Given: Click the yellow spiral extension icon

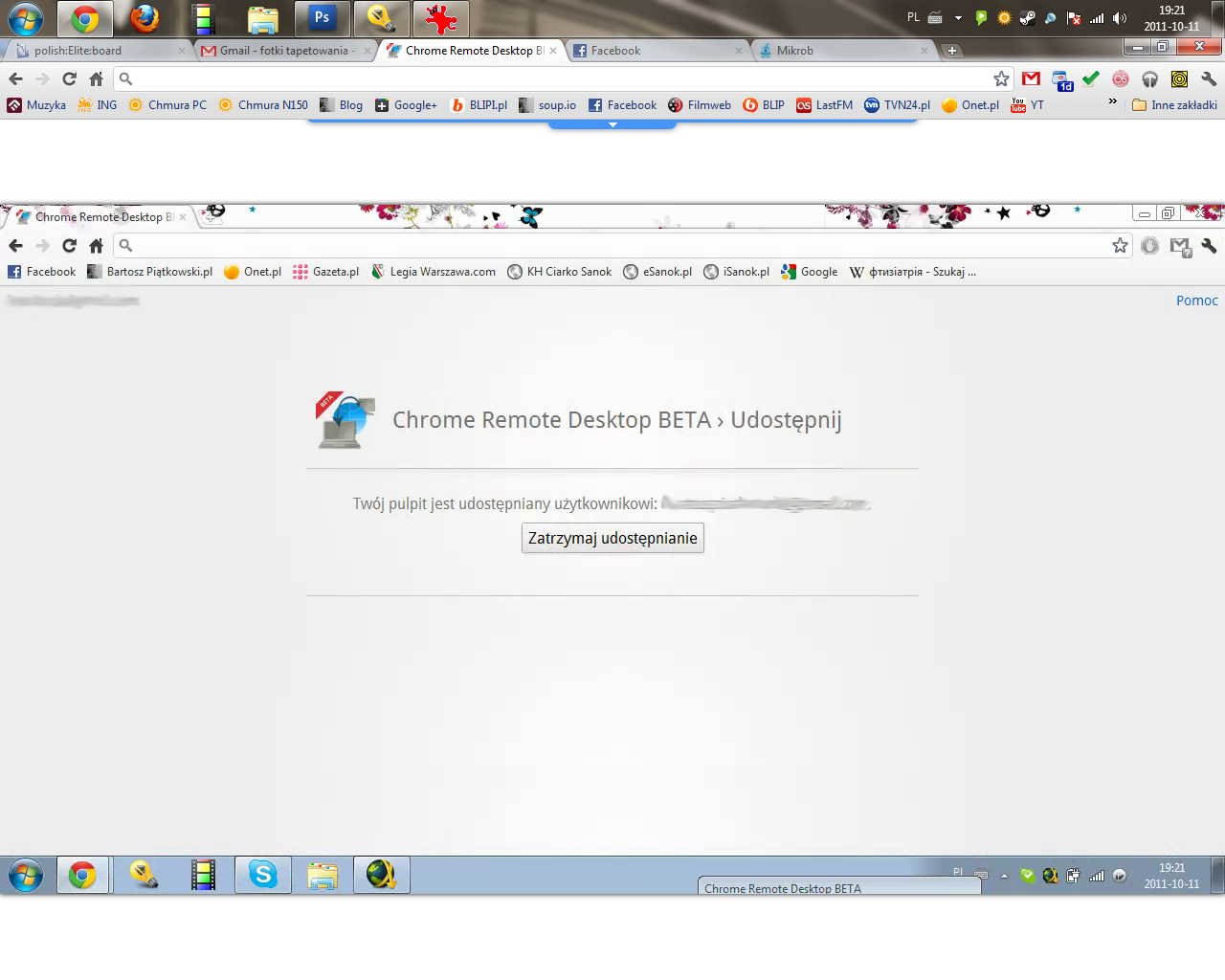Looking at the screenshot, I should click(x=1180, y=78).
